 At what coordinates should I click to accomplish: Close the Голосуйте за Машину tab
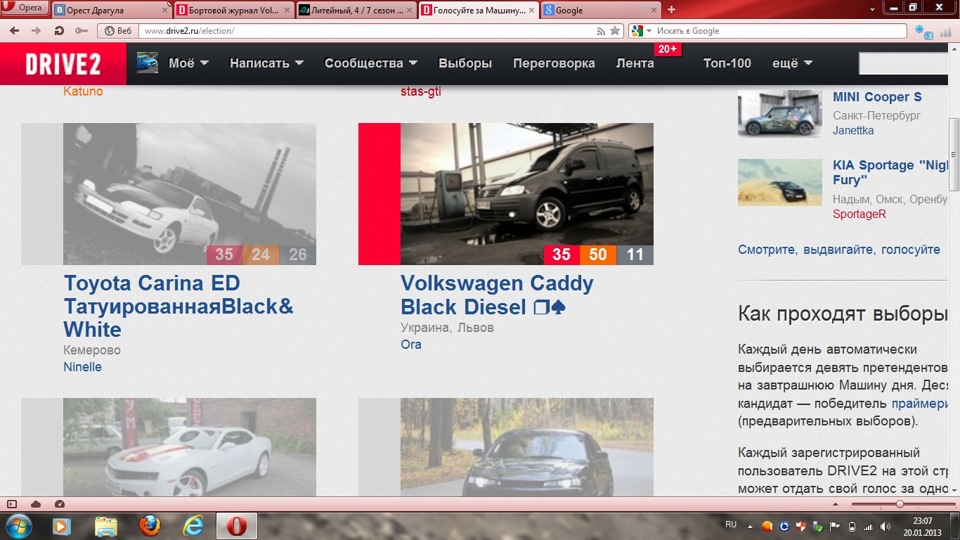(531, 10)
